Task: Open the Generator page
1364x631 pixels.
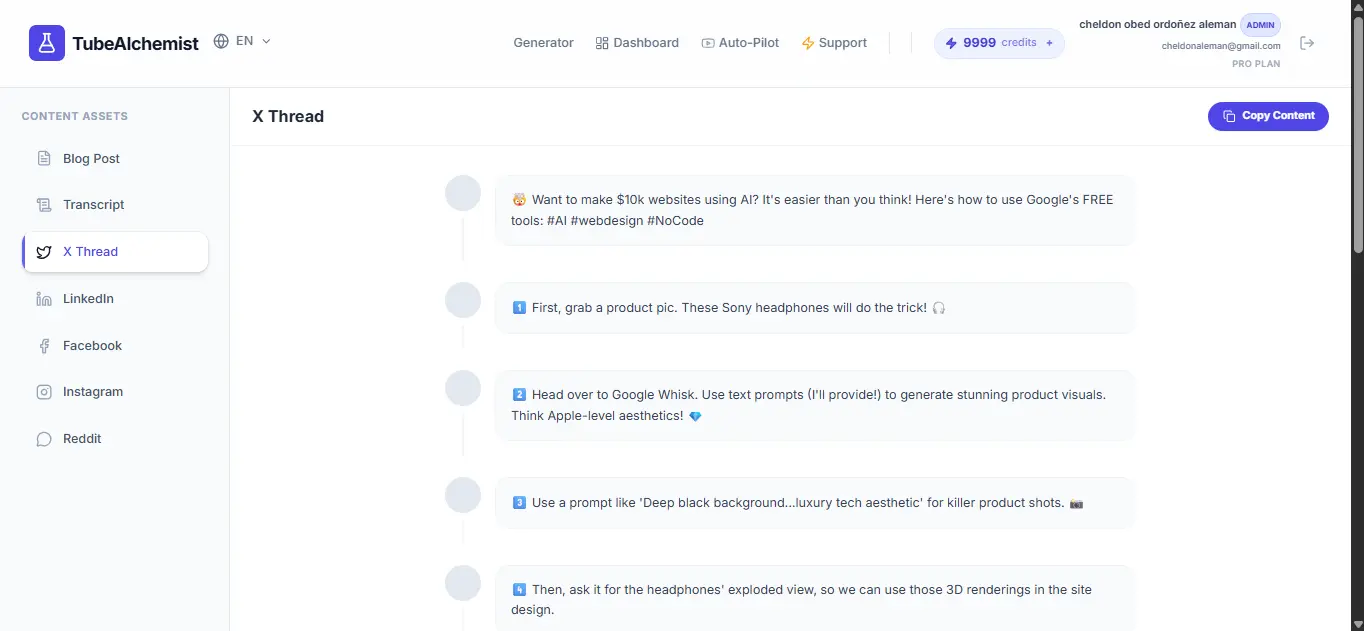Action: click(543, 43)
